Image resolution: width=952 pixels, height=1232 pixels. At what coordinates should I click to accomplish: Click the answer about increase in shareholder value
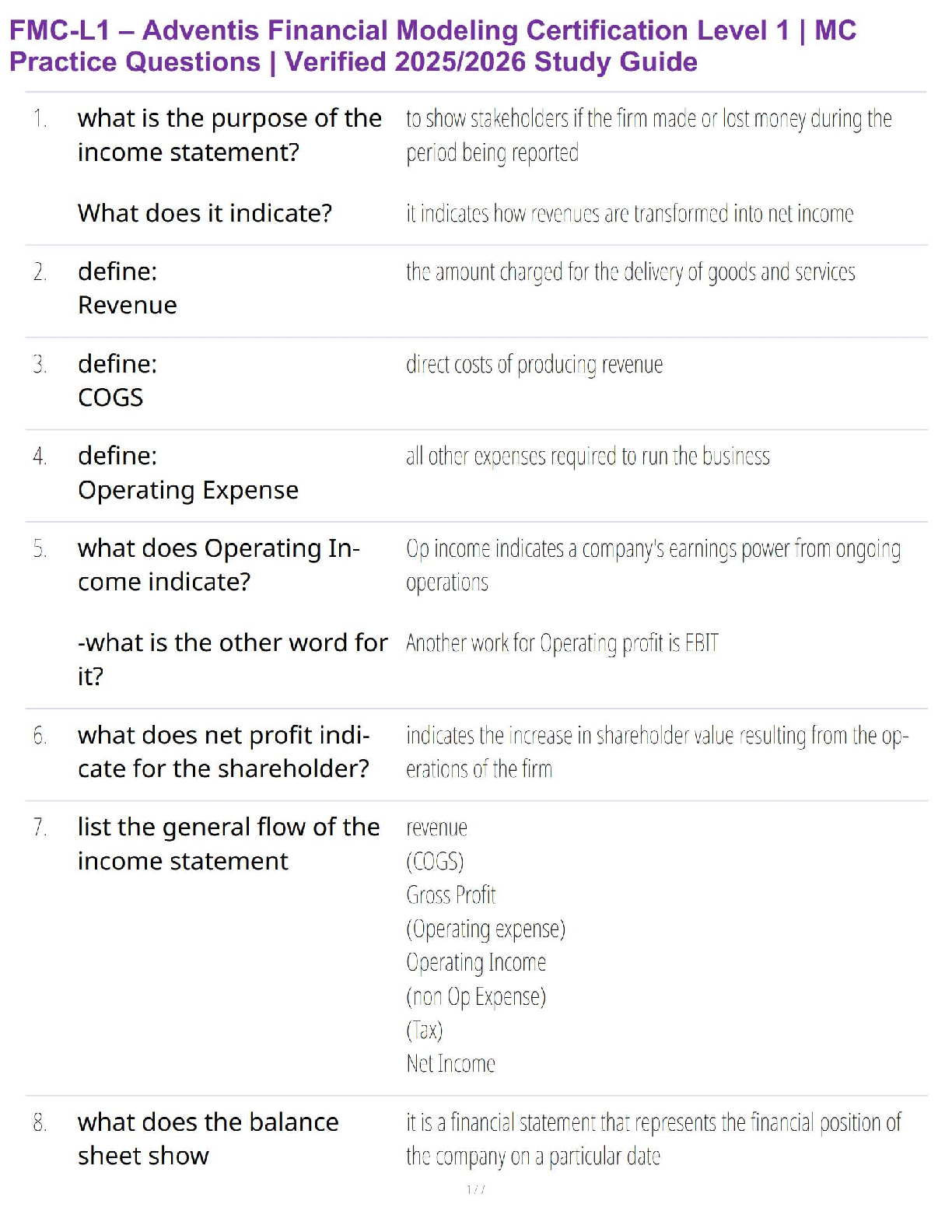(x=656, y=752)
